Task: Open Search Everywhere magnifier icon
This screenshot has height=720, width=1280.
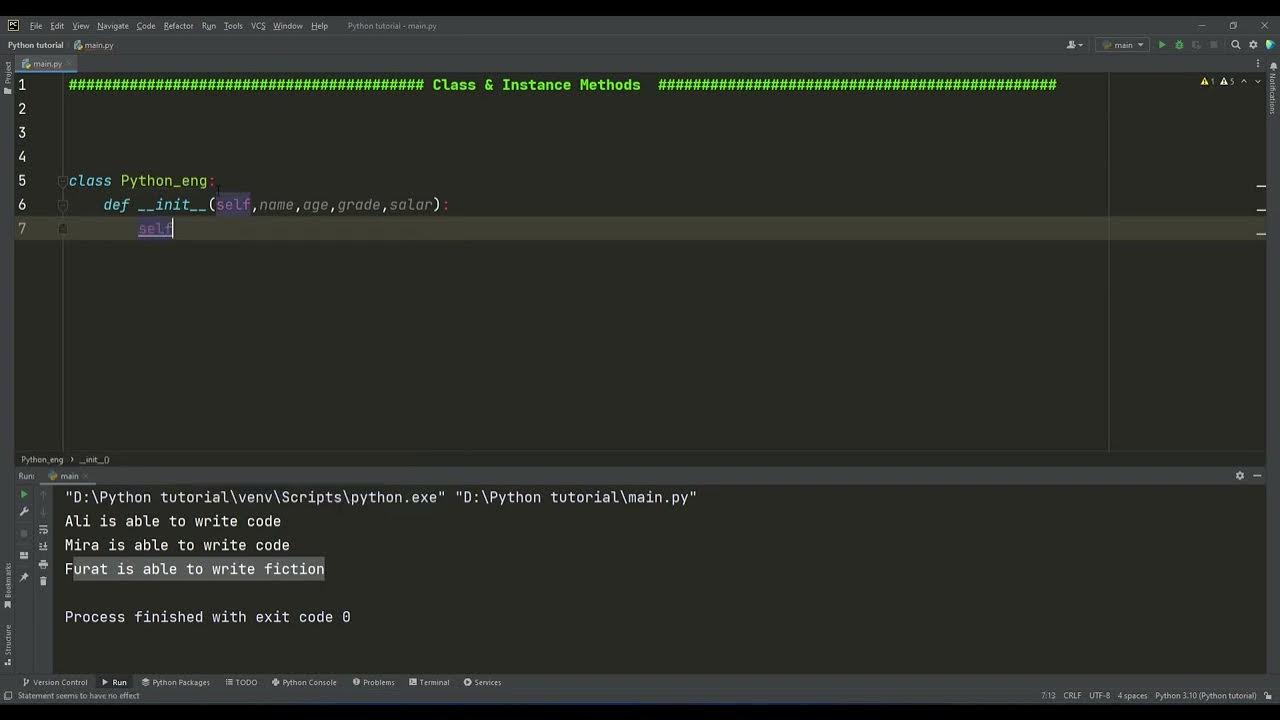Action: coord(1236,45)
